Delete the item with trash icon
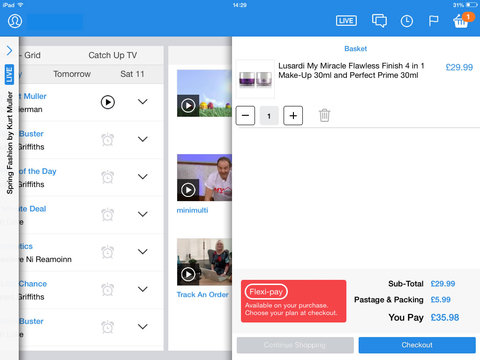480x360 pixels. click(324, 115)
